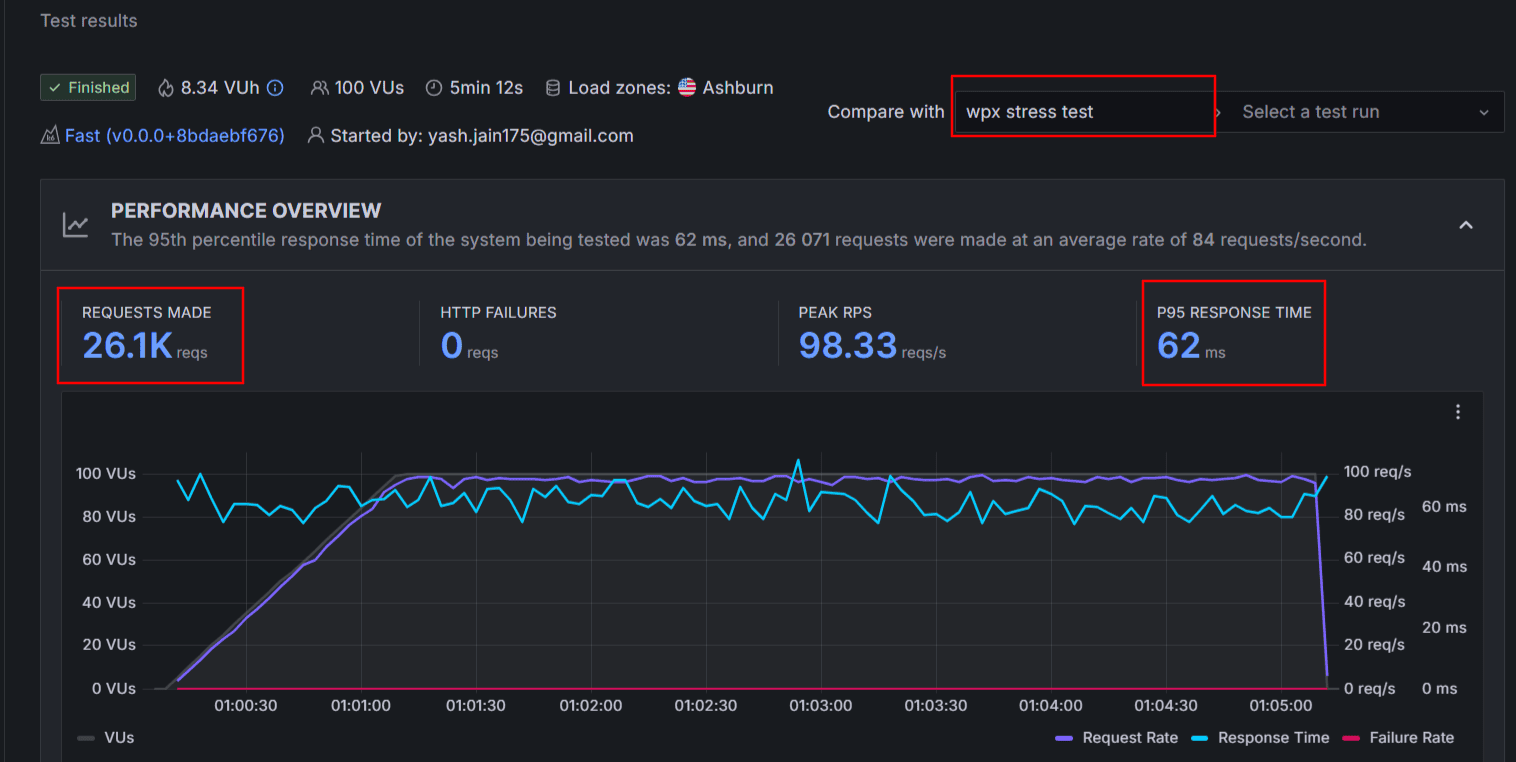Screen dimensions: 1516x762
Task: Click the VUh info circle icon
Action: click(x=275, y=88)
